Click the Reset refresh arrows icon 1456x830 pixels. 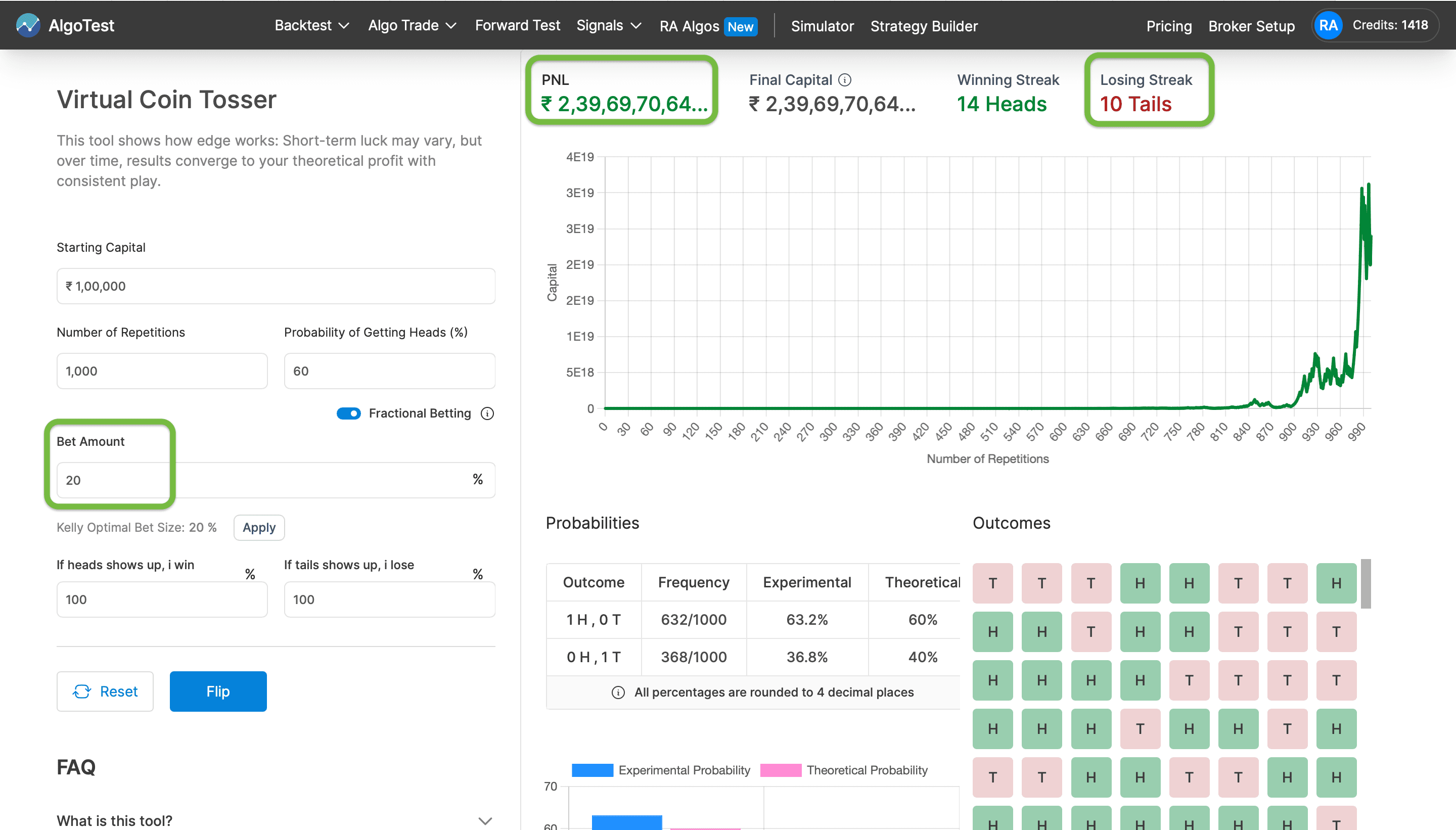click(x=81, y=691)
